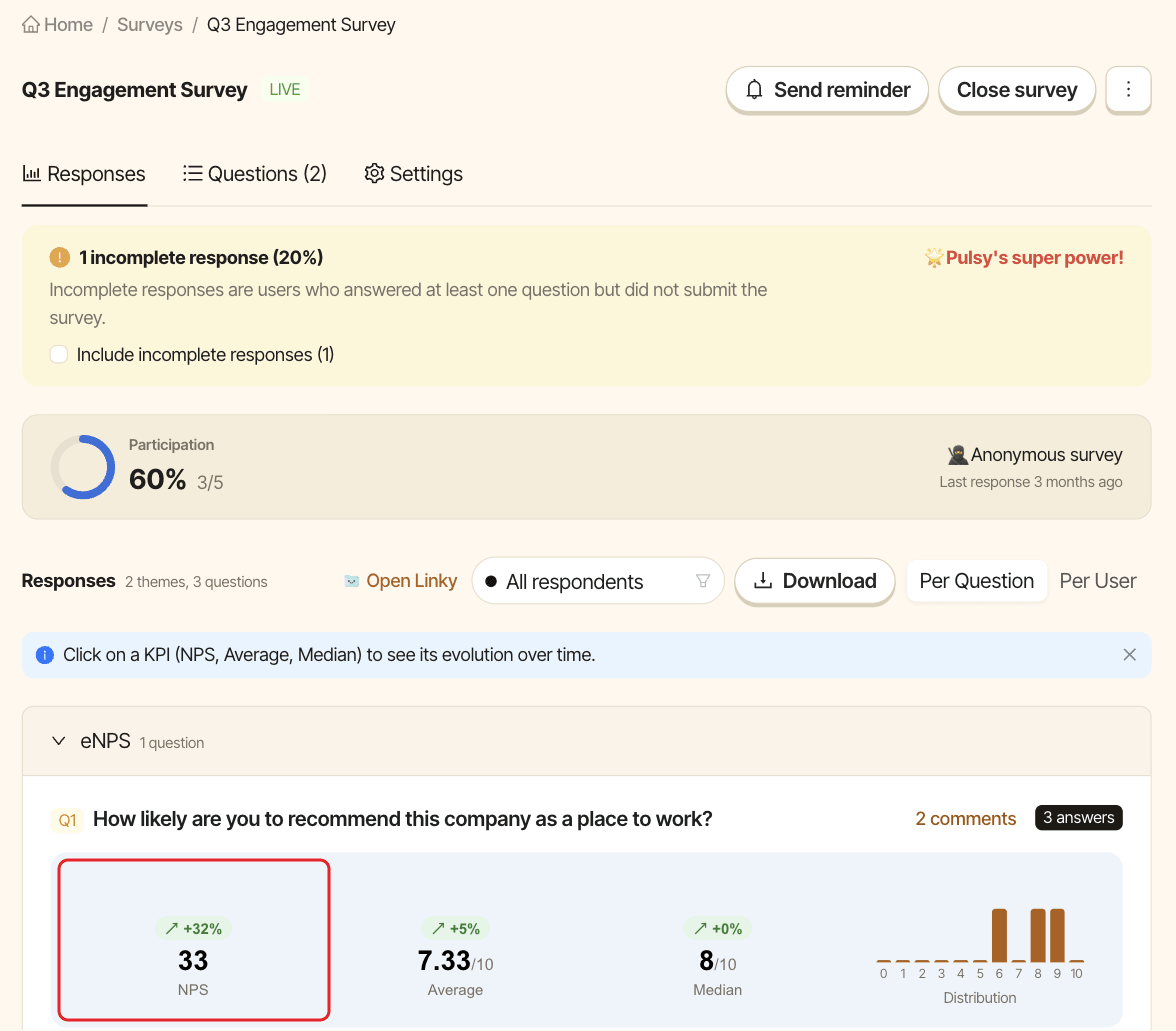
Task: Click the blue info icon in the KPI tip
Action: click(x=45, y=655)
